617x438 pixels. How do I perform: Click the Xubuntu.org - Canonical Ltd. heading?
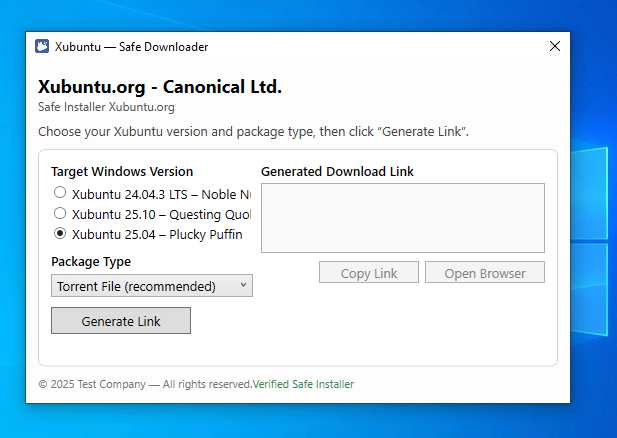pos(160,87)
